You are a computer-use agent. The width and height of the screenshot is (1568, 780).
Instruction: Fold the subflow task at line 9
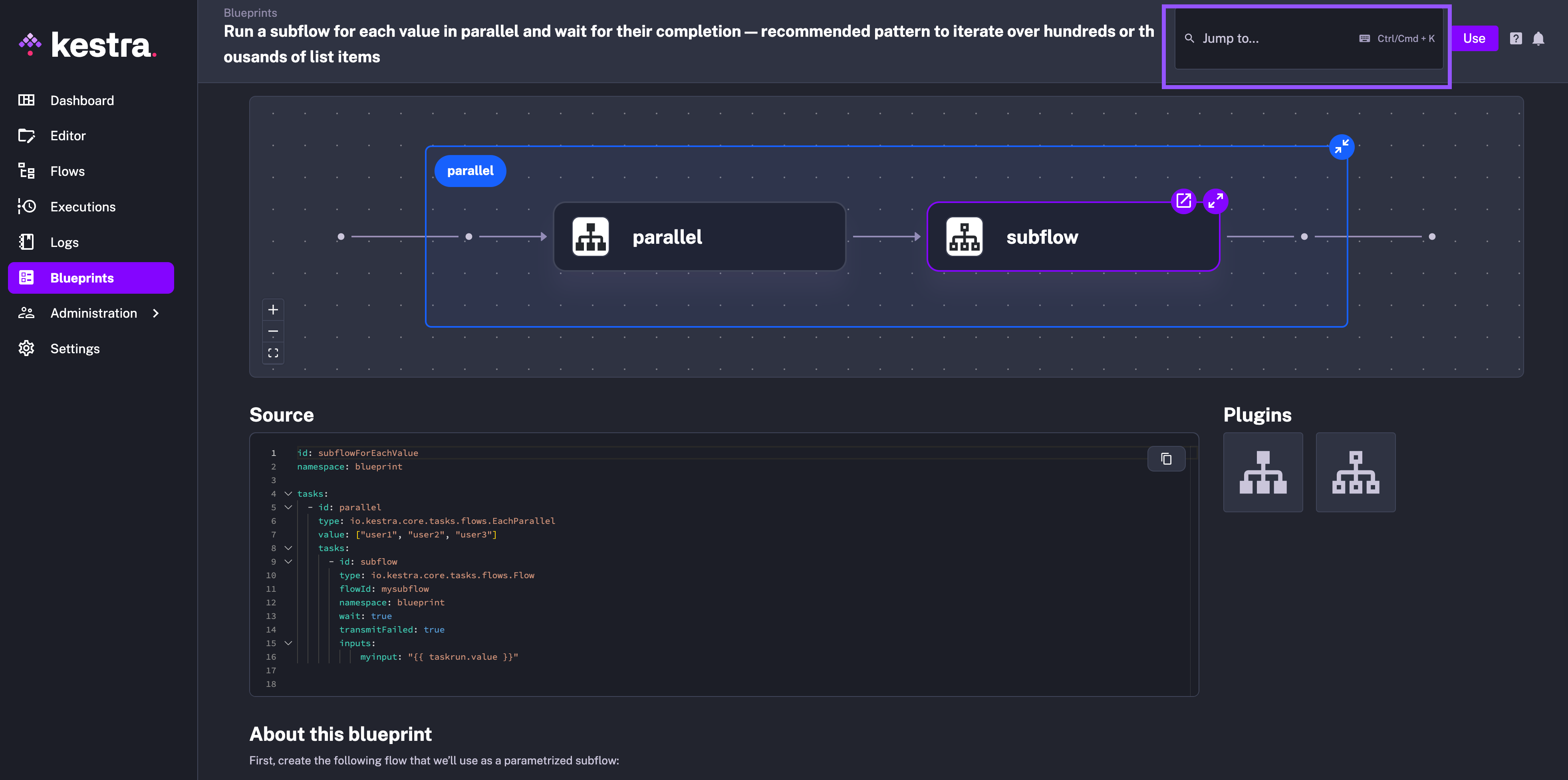(x=288, y=561)
